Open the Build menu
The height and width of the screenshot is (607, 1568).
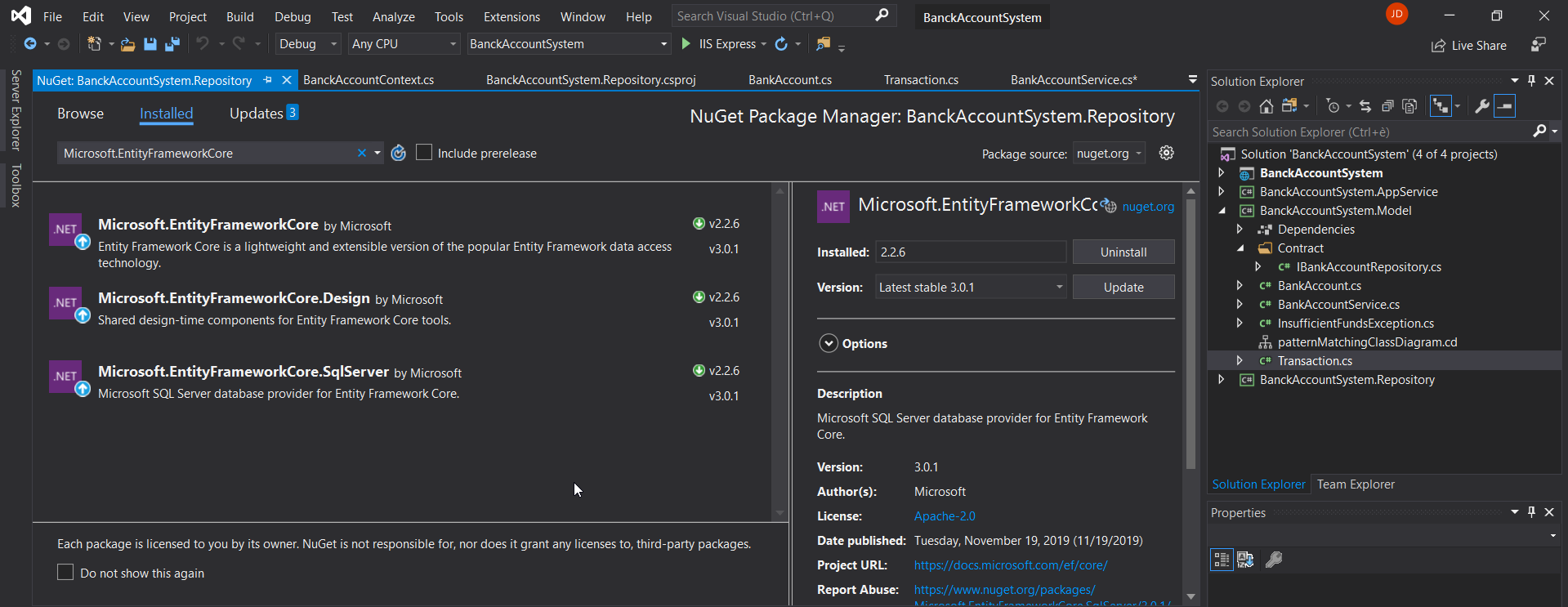(x=239, y=16)
